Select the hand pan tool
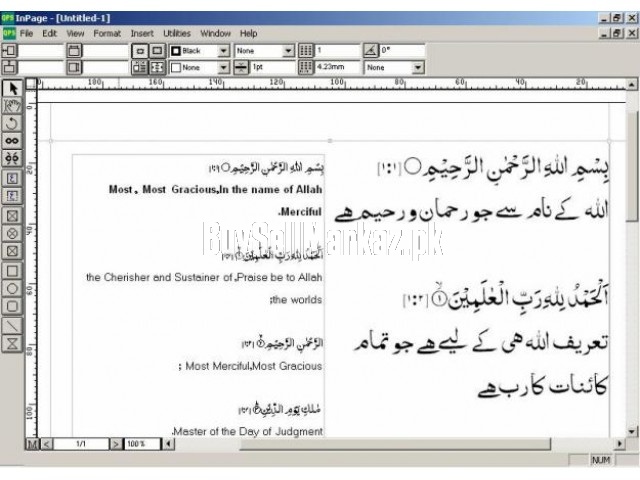640x480 pixels. [x=13, y=105]
